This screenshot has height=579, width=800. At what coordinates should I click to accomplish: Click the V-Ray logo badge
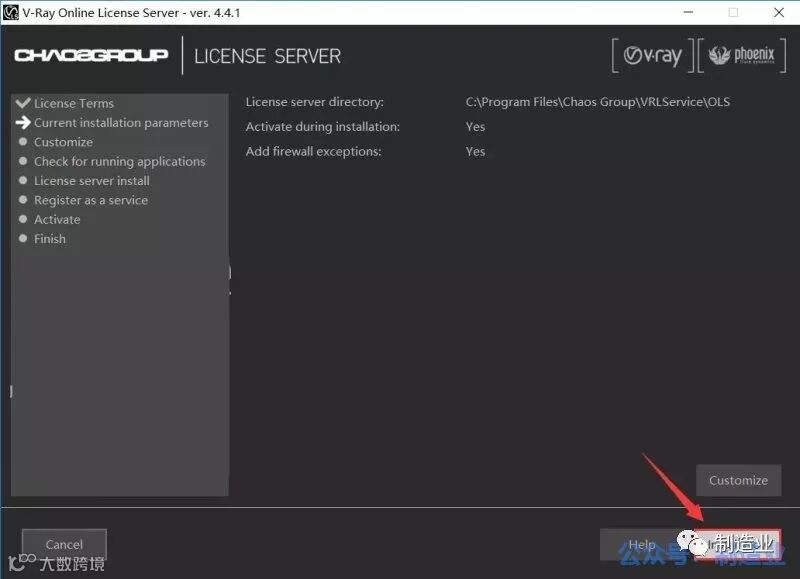(x=653, y=56)
